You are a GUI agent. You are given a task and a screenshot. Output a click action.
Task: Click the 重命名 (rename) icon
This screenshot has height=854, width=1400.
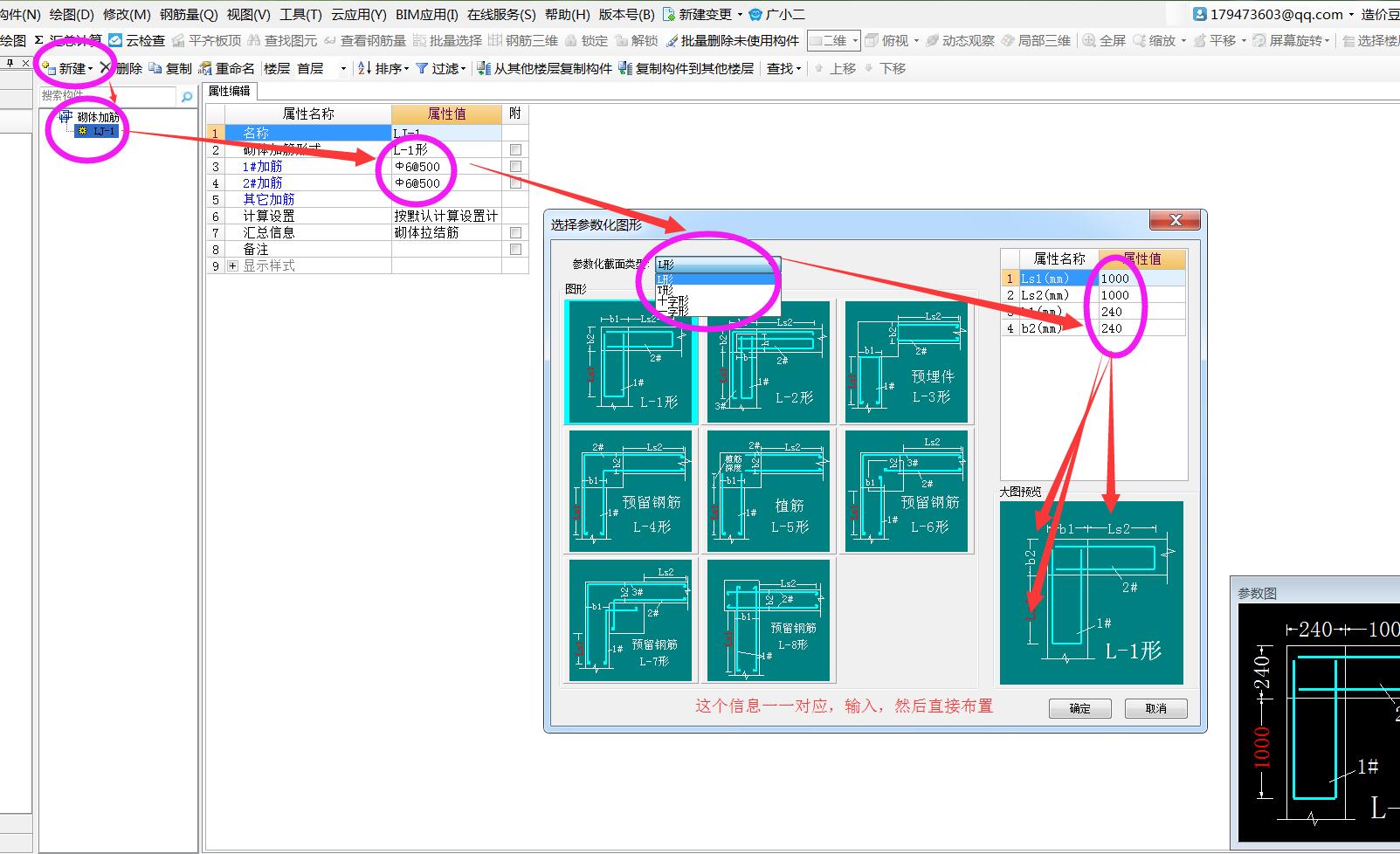tap(205, 68)
